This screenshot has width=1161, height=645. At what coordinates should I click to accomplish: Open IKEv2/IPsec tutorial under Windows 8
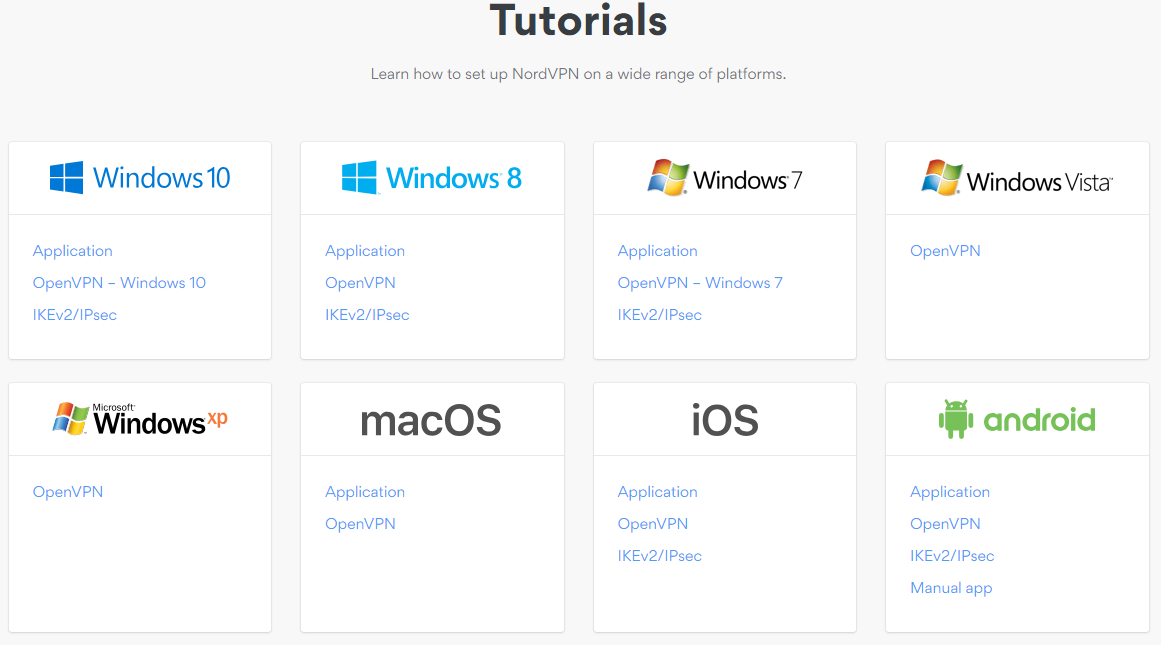[367, 315]
